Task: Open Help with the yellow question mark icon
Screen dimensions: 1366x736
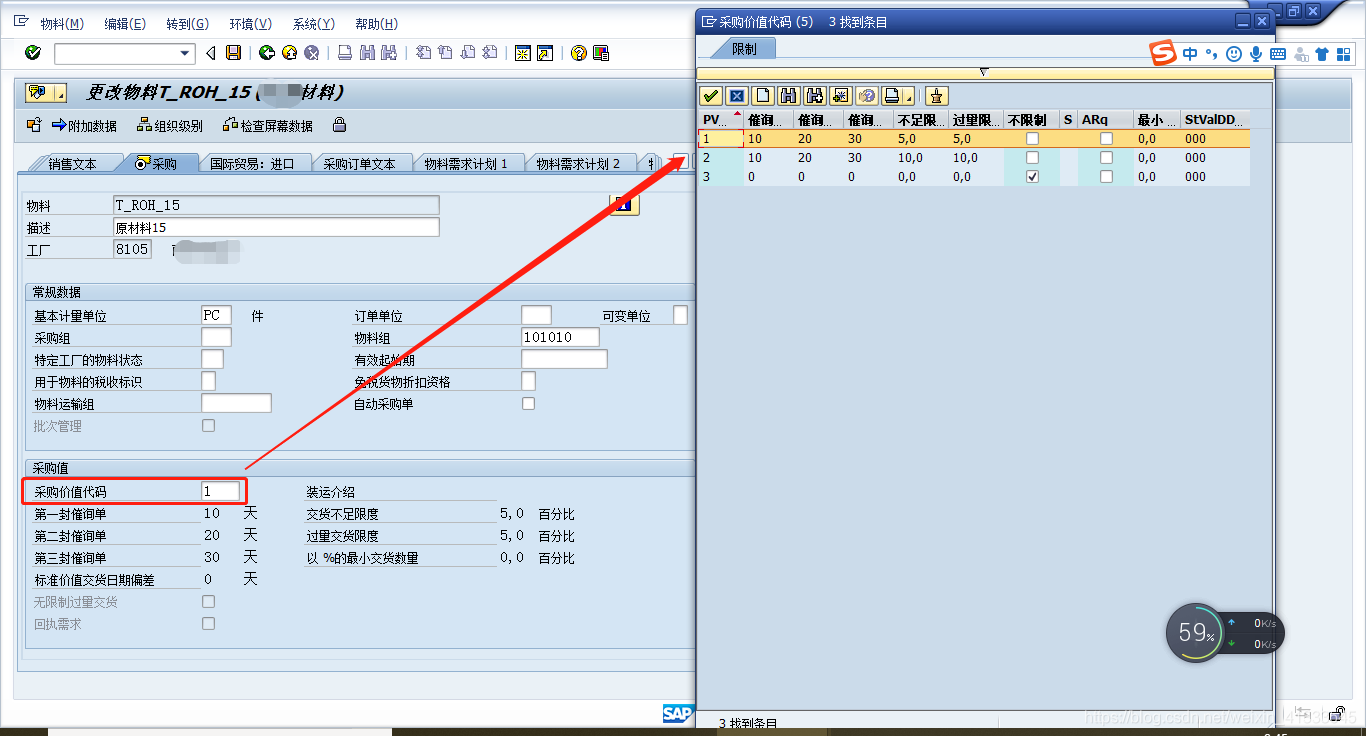Action: click(x=578, y=53)
